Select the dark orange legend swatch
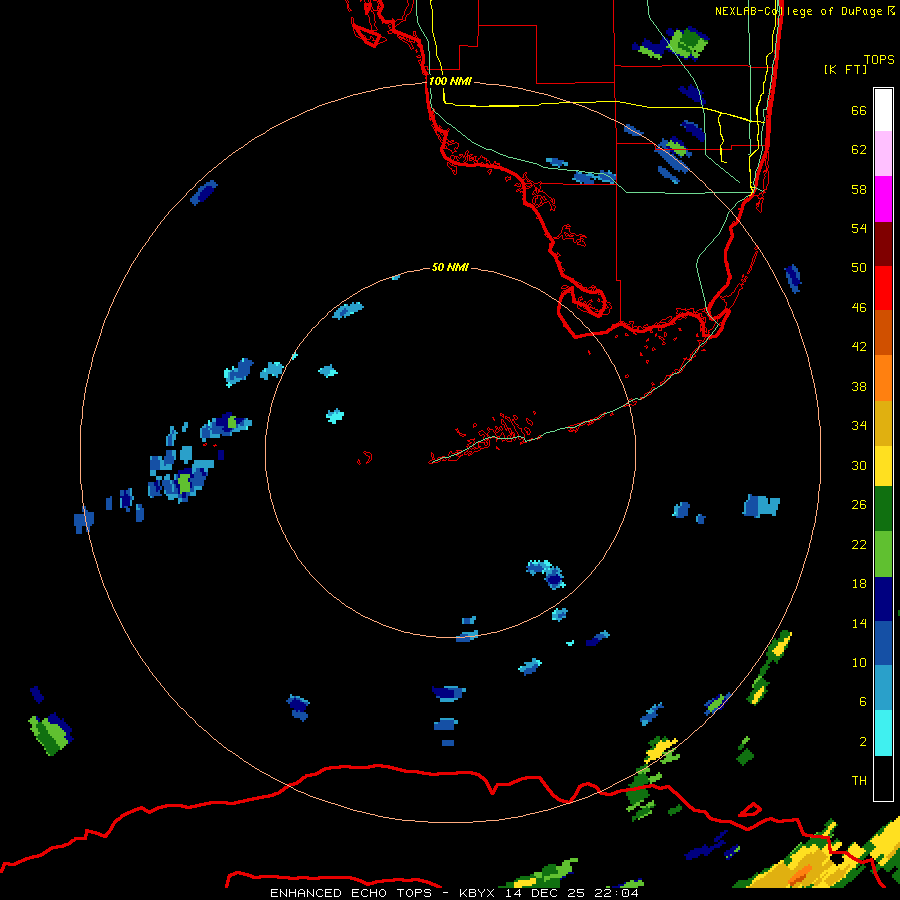 [883, 332]
